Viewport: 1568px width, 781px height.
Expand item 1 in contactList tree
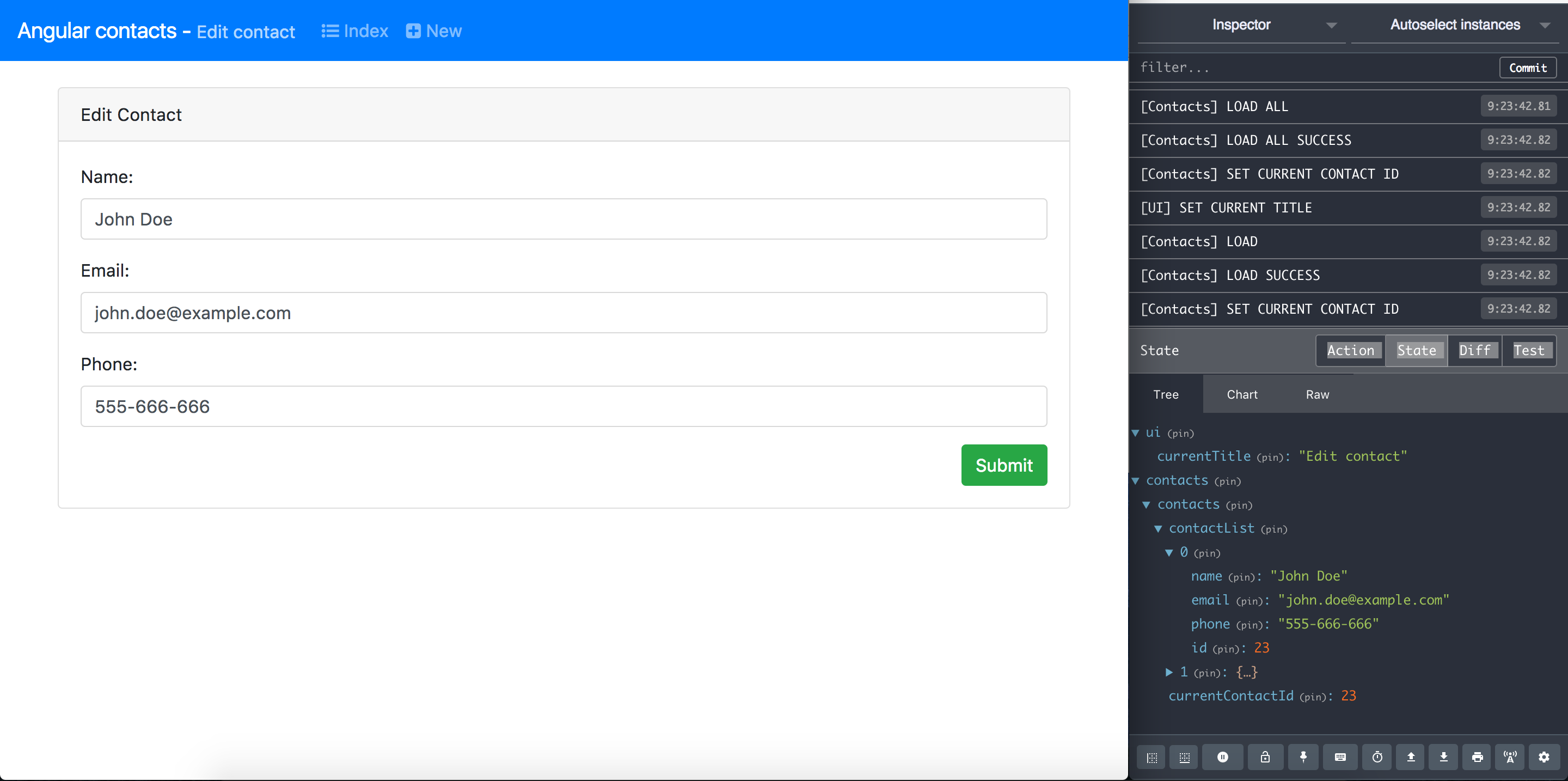[1169, 672]
